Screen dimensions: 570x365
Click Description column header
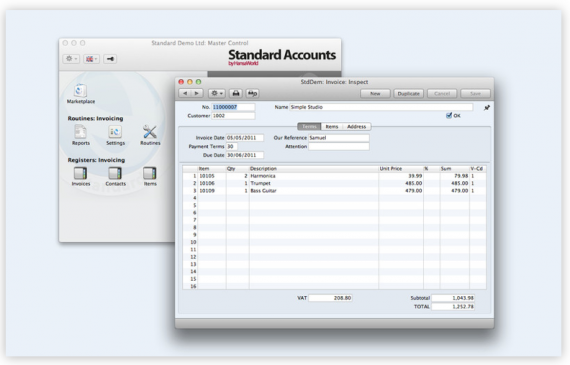click(314, 169)
